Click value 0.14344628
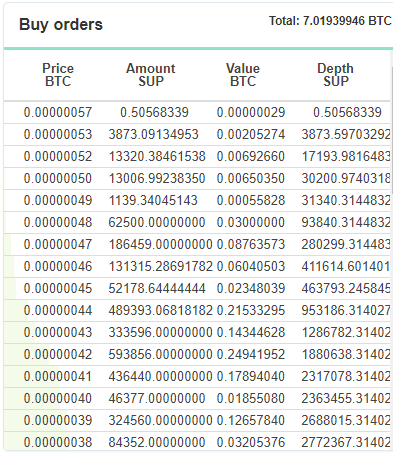This screenshot has height=456, width=393. pyautogui.click(x=251, y=332)
